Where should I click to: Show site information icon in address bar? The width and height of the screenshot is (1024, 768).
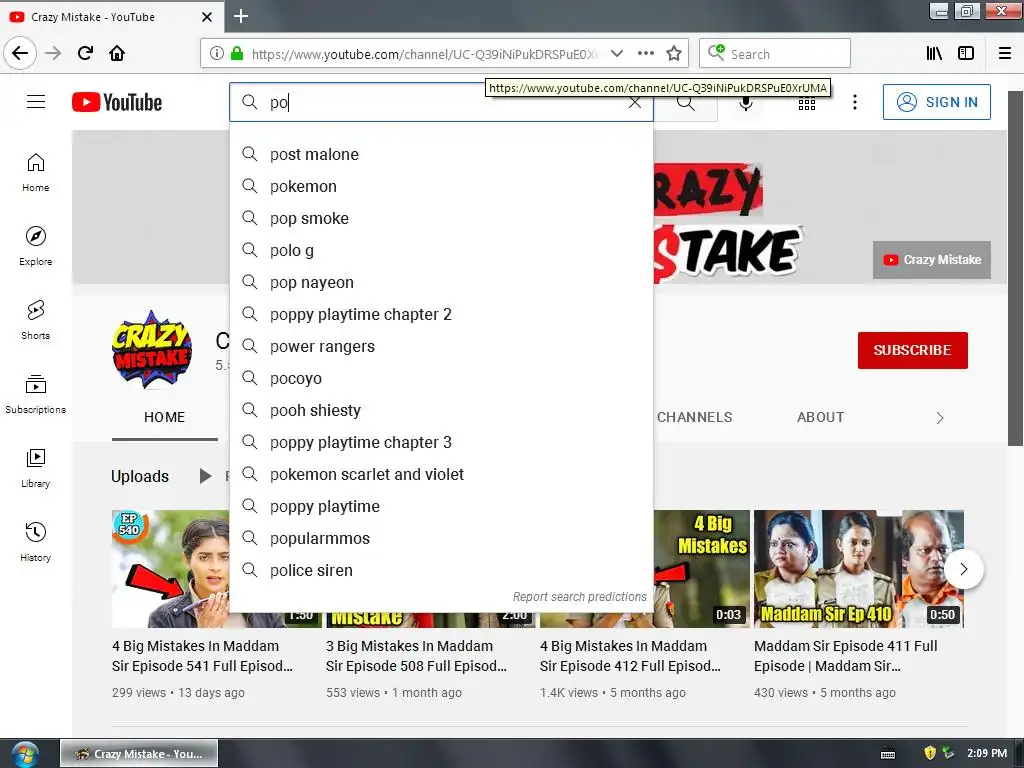pos(217,54)
